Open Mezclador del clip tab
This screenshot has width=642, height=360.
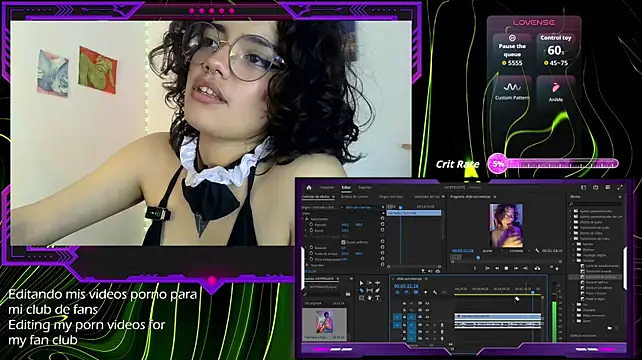click(x=427, y=197)
